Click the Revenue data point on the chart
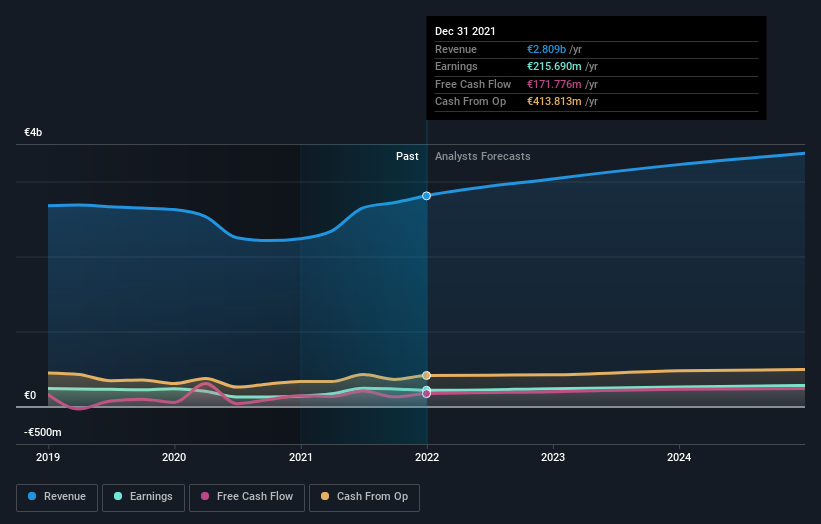Screen dimensions: 821x524 426,196
